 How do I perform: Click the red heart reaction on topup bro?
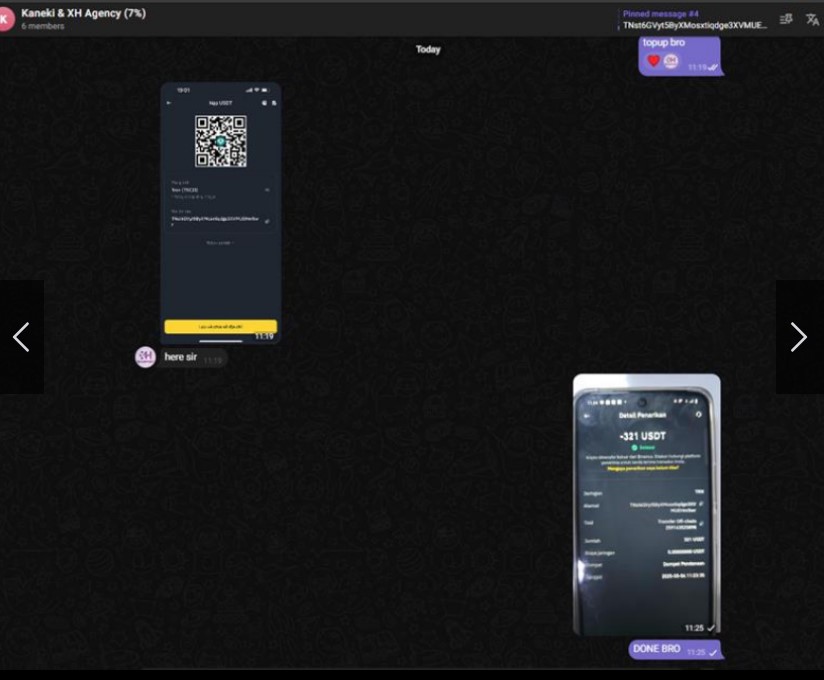pyautogui.click(x=654, y=61)
